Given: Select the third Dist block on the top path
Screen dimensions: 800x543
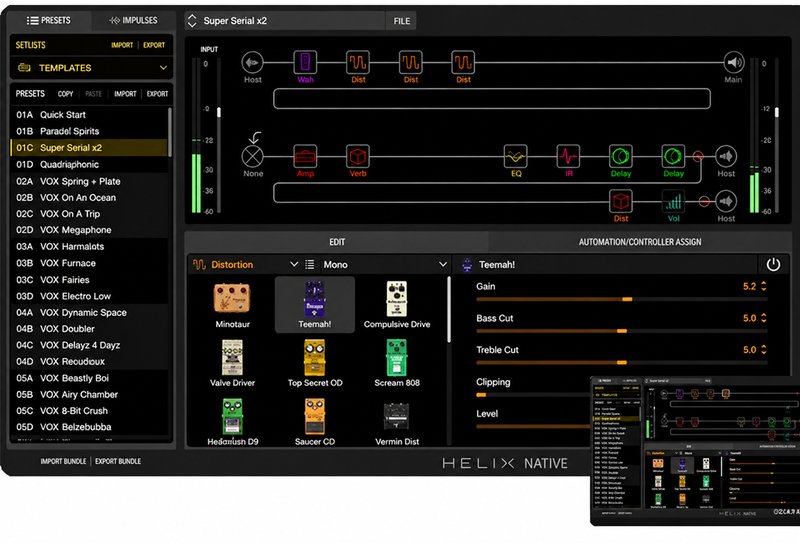Looking at the screenshot, I should (x=463, y=63).
